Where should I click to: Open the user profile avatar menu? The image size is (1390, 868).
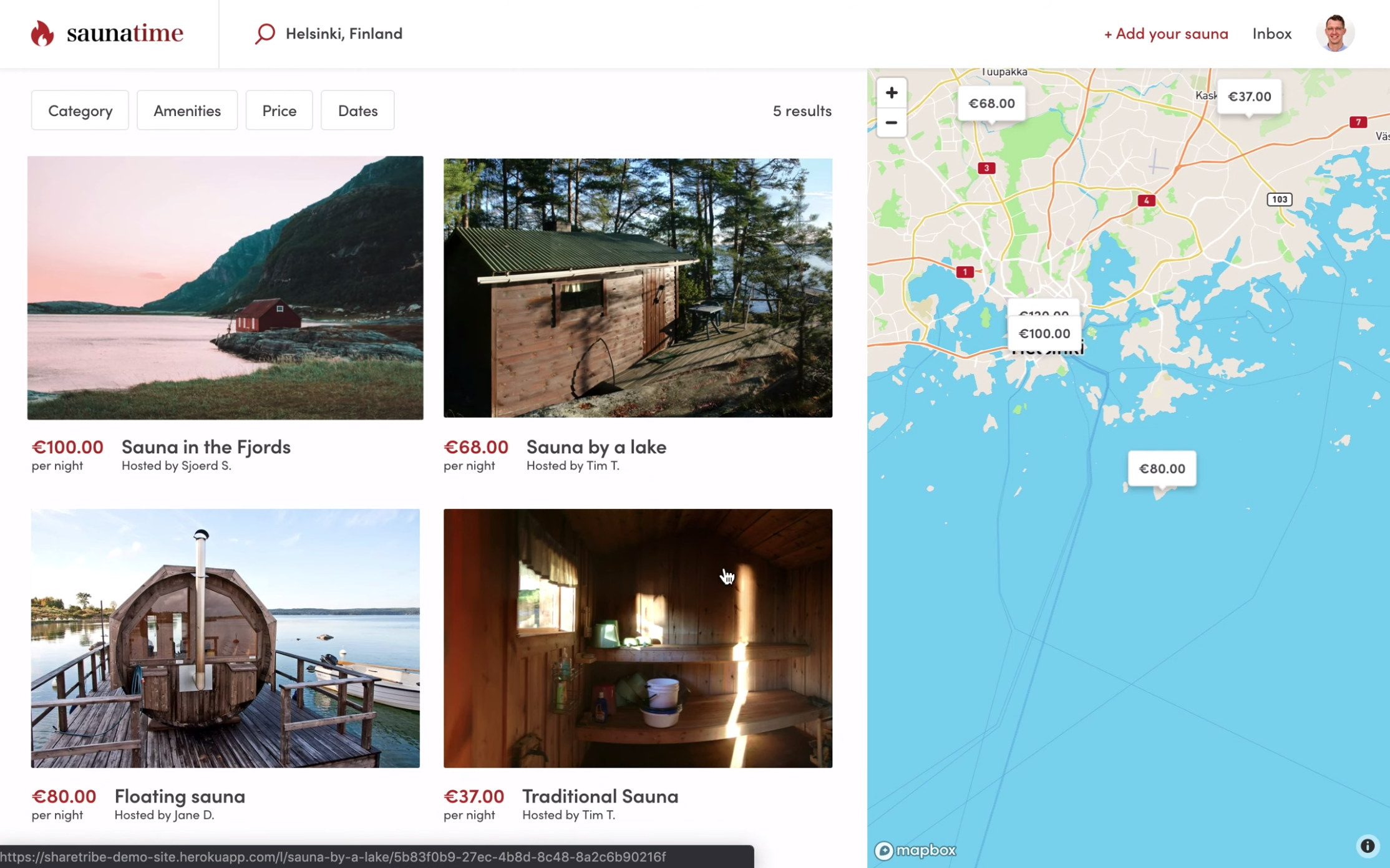[1334, 33]
